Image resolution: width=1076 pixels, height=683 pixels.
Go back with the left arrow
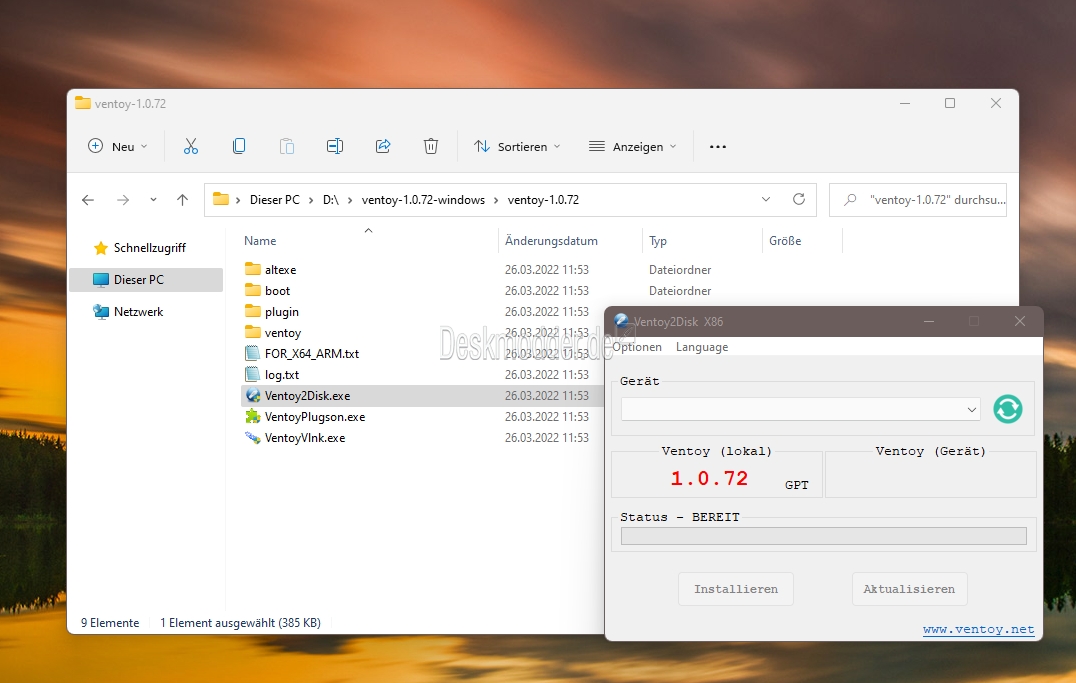coord(88,200)
